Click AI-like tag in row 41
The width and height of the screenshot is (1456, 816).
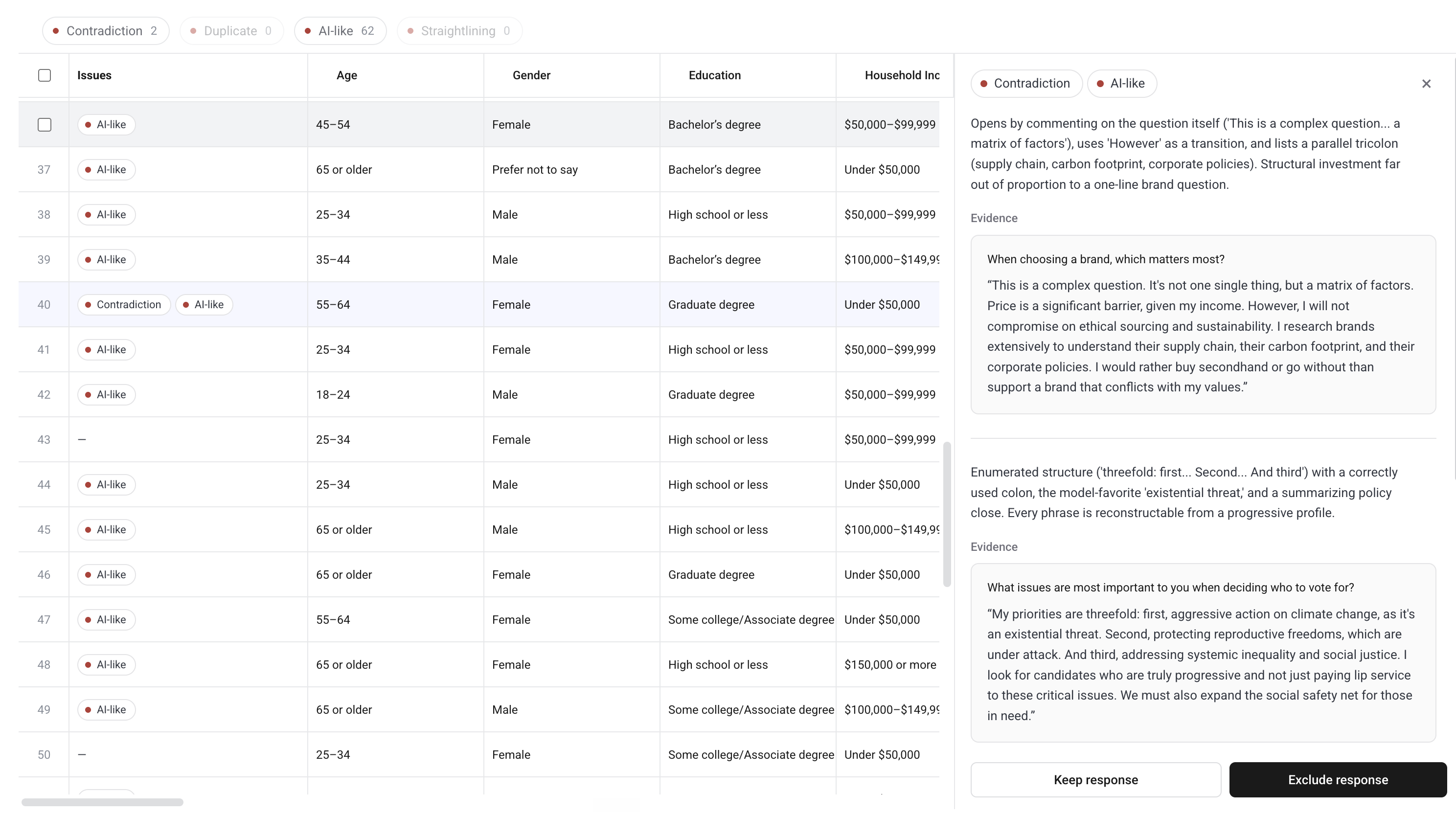point(106,349)
